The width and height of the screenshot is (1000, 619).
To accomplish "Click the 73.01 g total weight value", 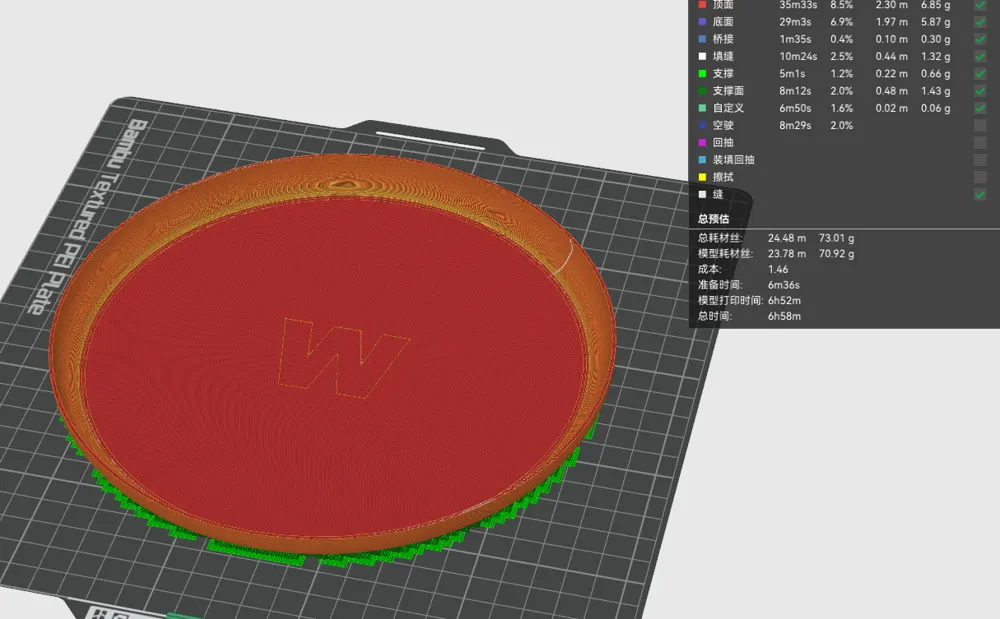I will click(x=837, y=238).
